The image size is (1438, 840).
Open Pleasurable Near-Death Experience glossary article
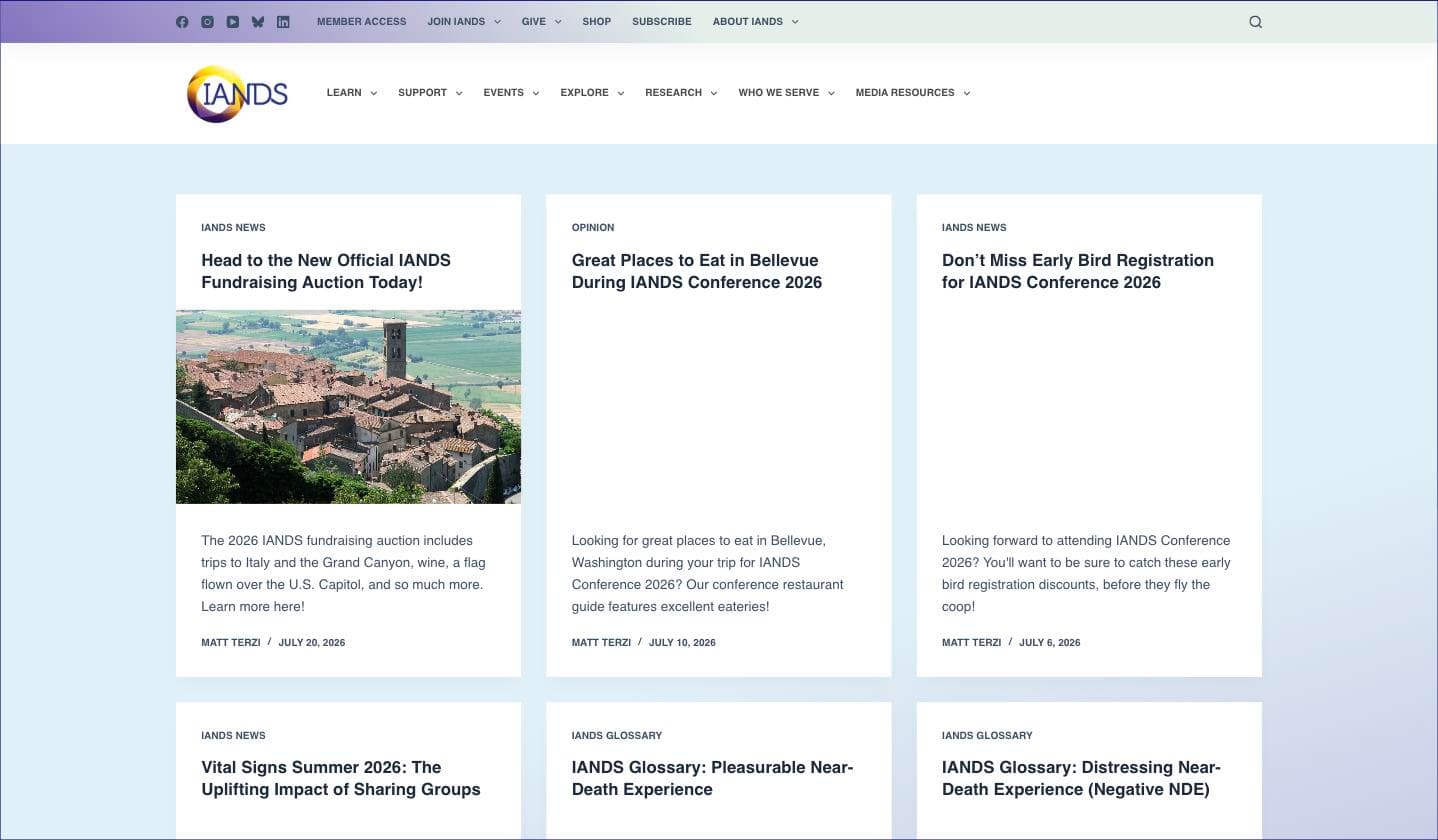pyautogui.click(x=712, y=778)
